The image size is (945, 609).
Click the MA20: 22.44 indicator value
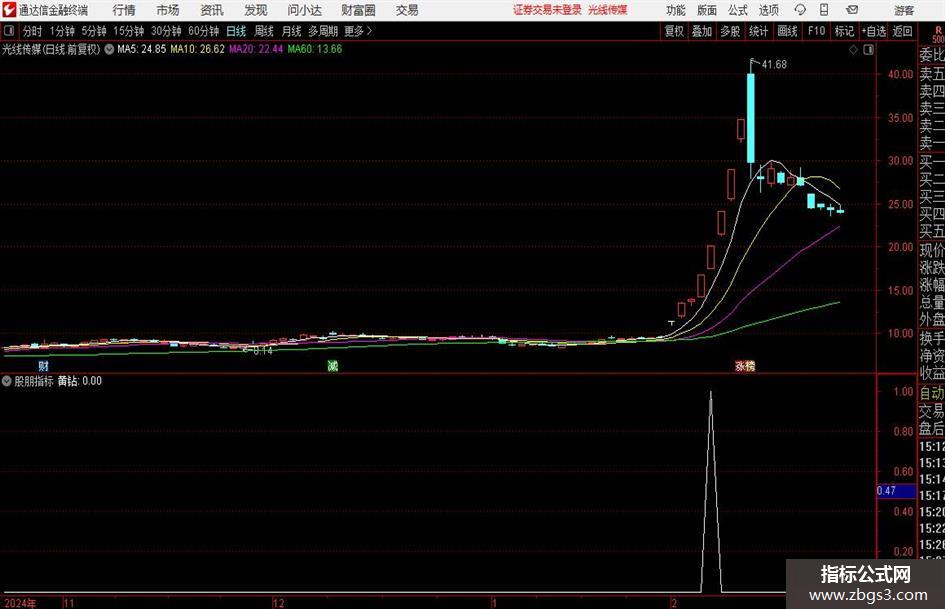coord(256,49)
